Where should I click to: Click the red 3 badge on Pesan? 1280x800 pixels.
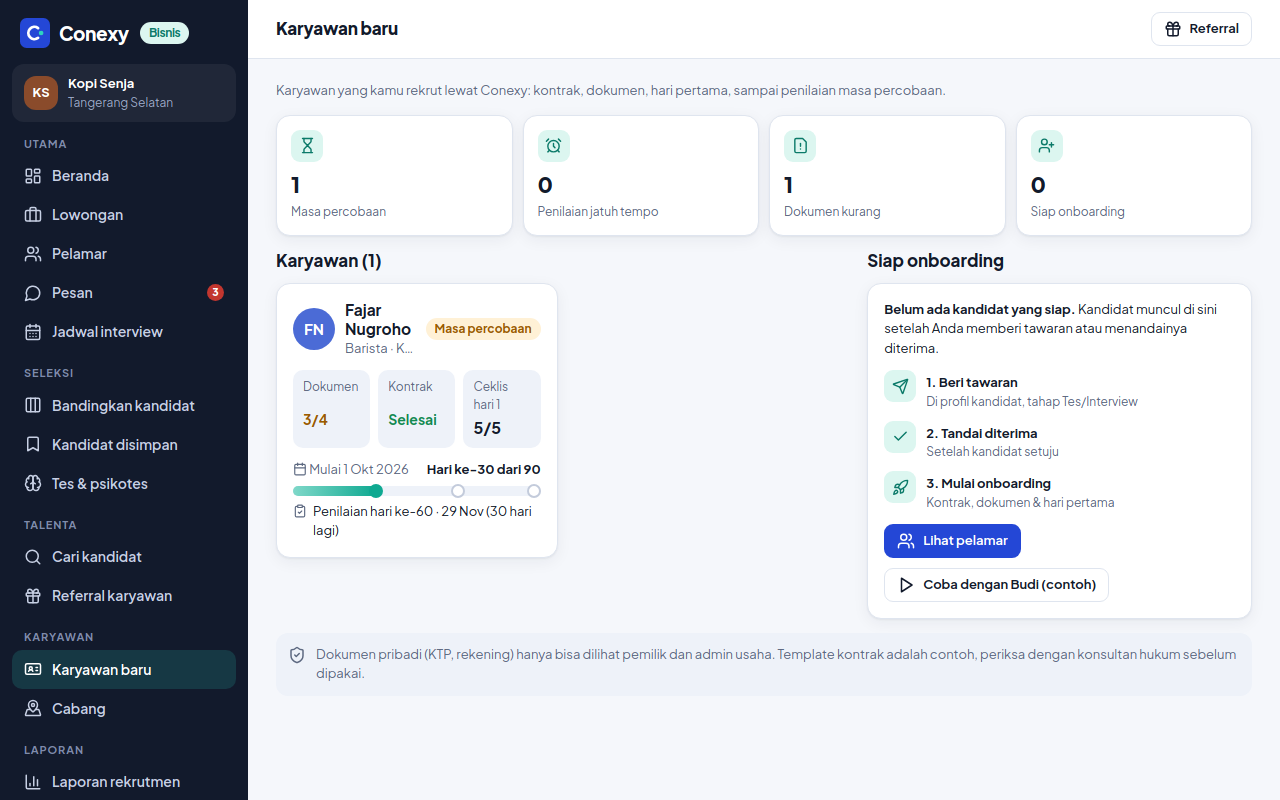(215, 293)
